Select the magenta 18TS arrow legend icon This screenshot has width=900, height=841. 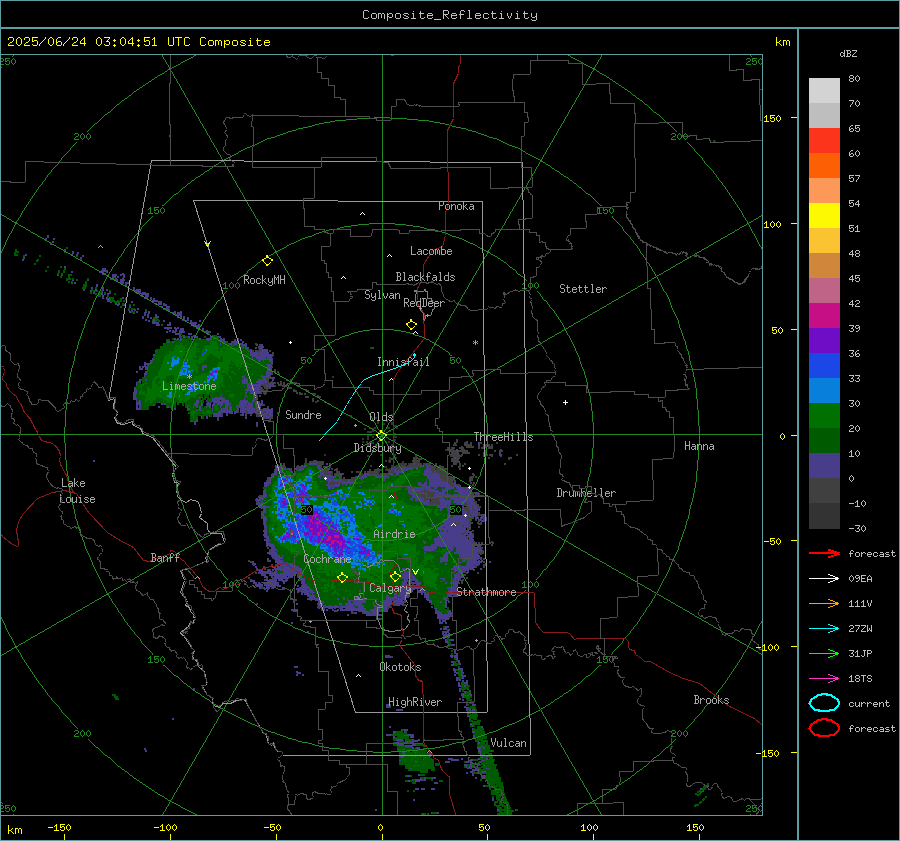pos(824,679)
